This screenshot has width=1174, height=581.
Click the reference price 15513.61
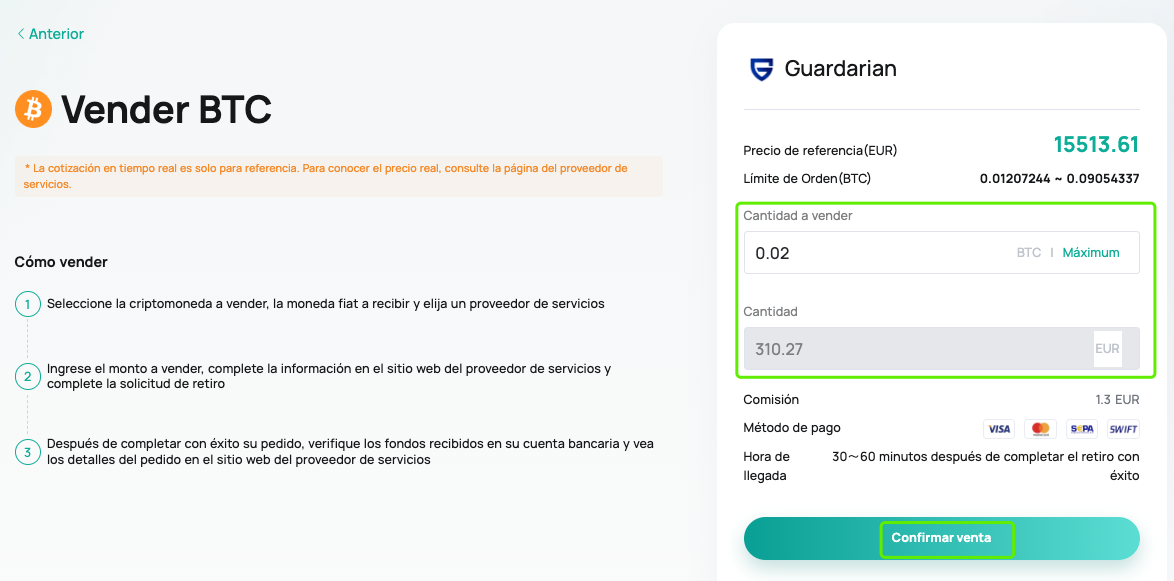coord(1096,145)
